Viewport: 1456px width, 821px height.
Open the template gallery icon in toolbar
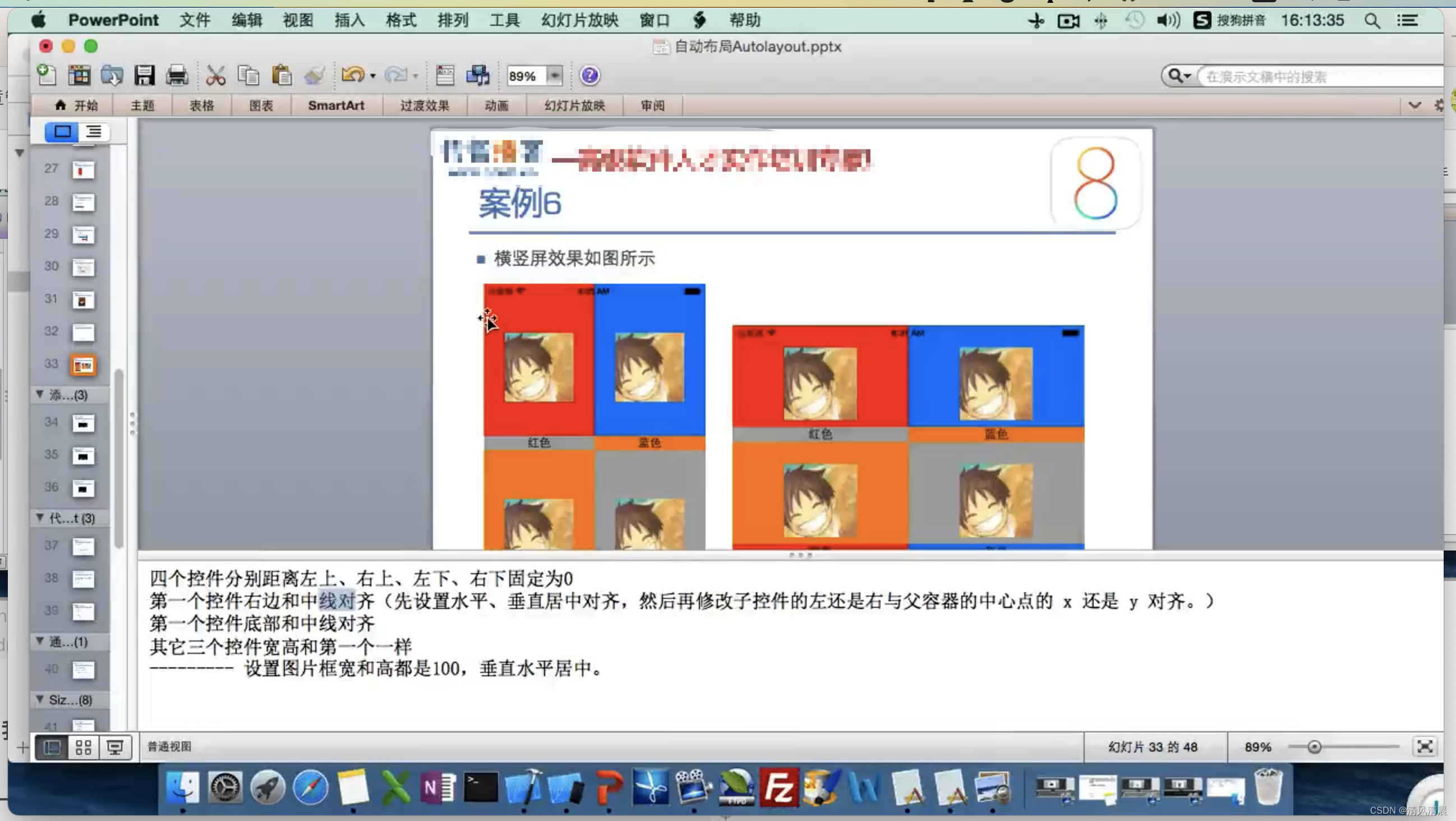[79, 75]
